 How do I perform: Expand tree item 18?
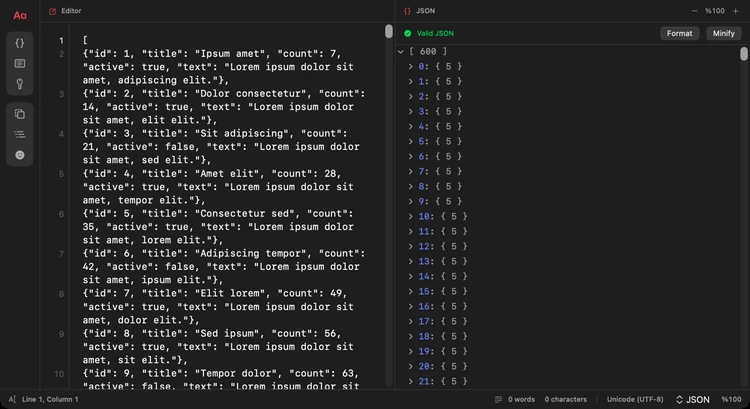pos(410,336)
